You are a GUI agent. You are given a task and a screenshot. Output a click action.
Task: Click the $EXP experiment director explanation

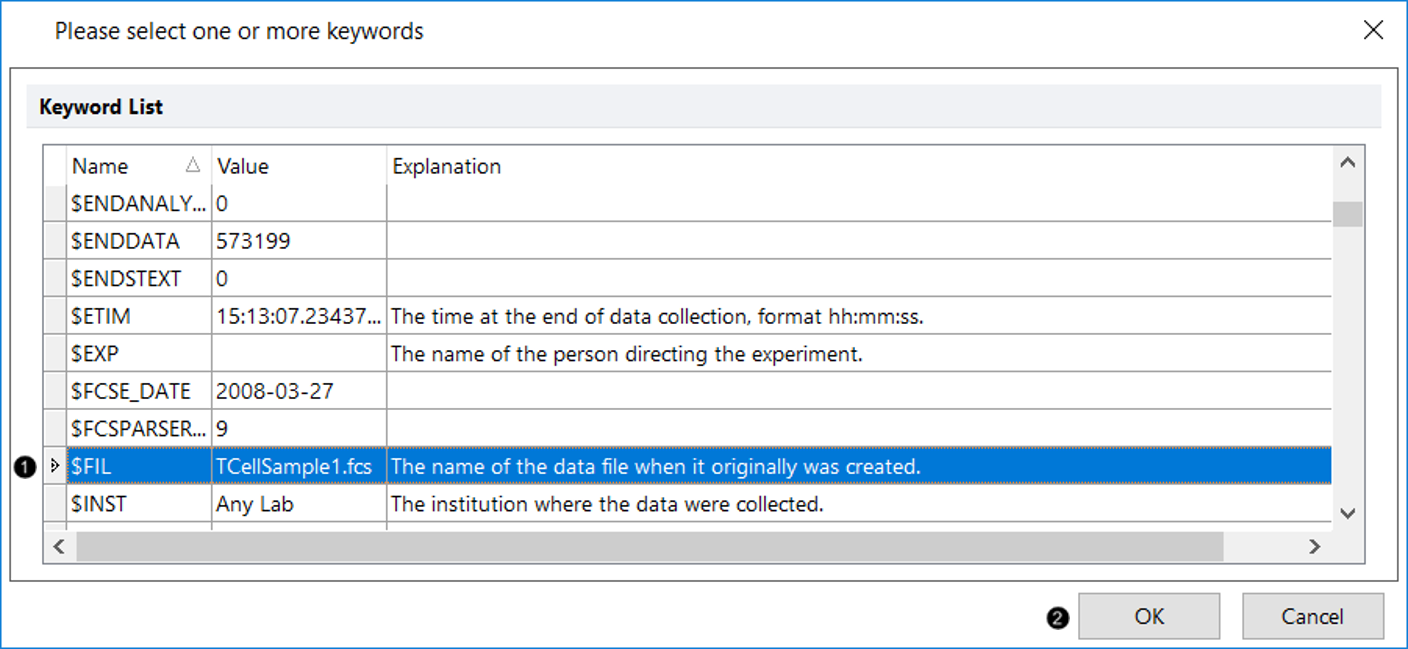coord(627,354)
